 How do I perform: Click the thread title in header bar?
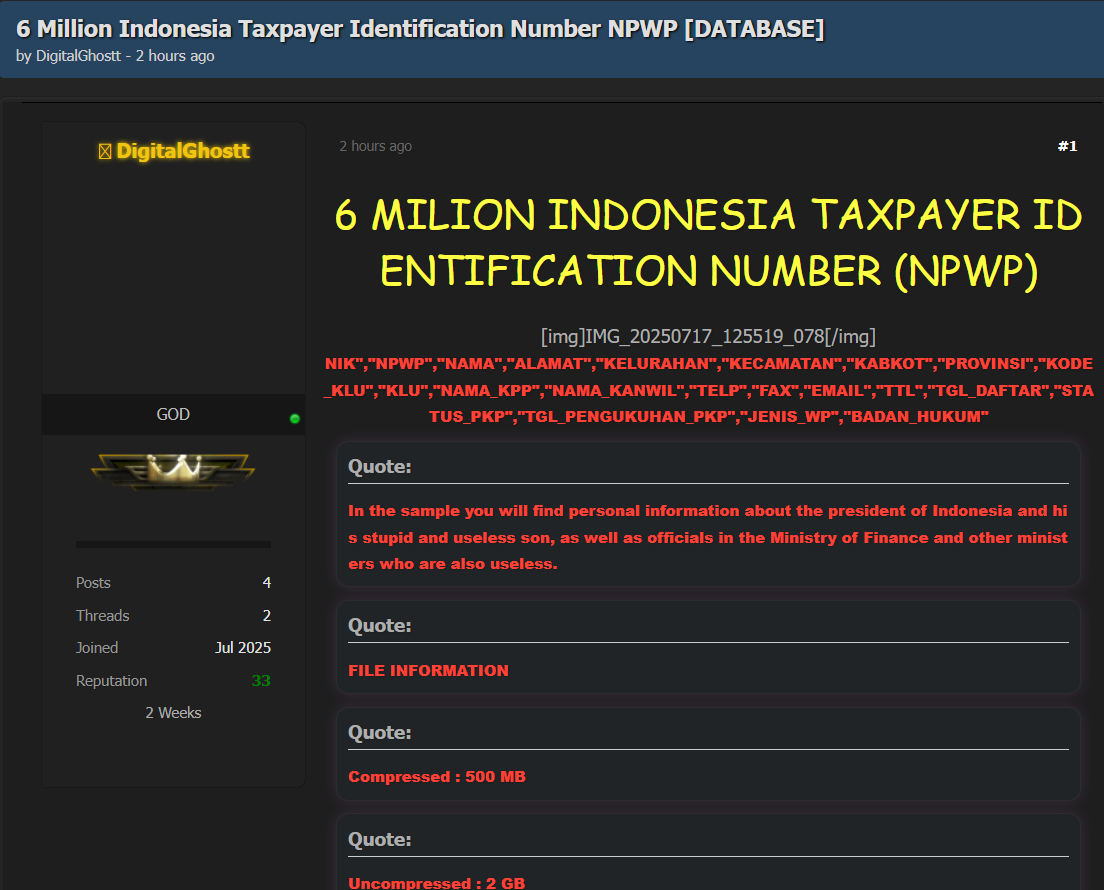(420, 28)
